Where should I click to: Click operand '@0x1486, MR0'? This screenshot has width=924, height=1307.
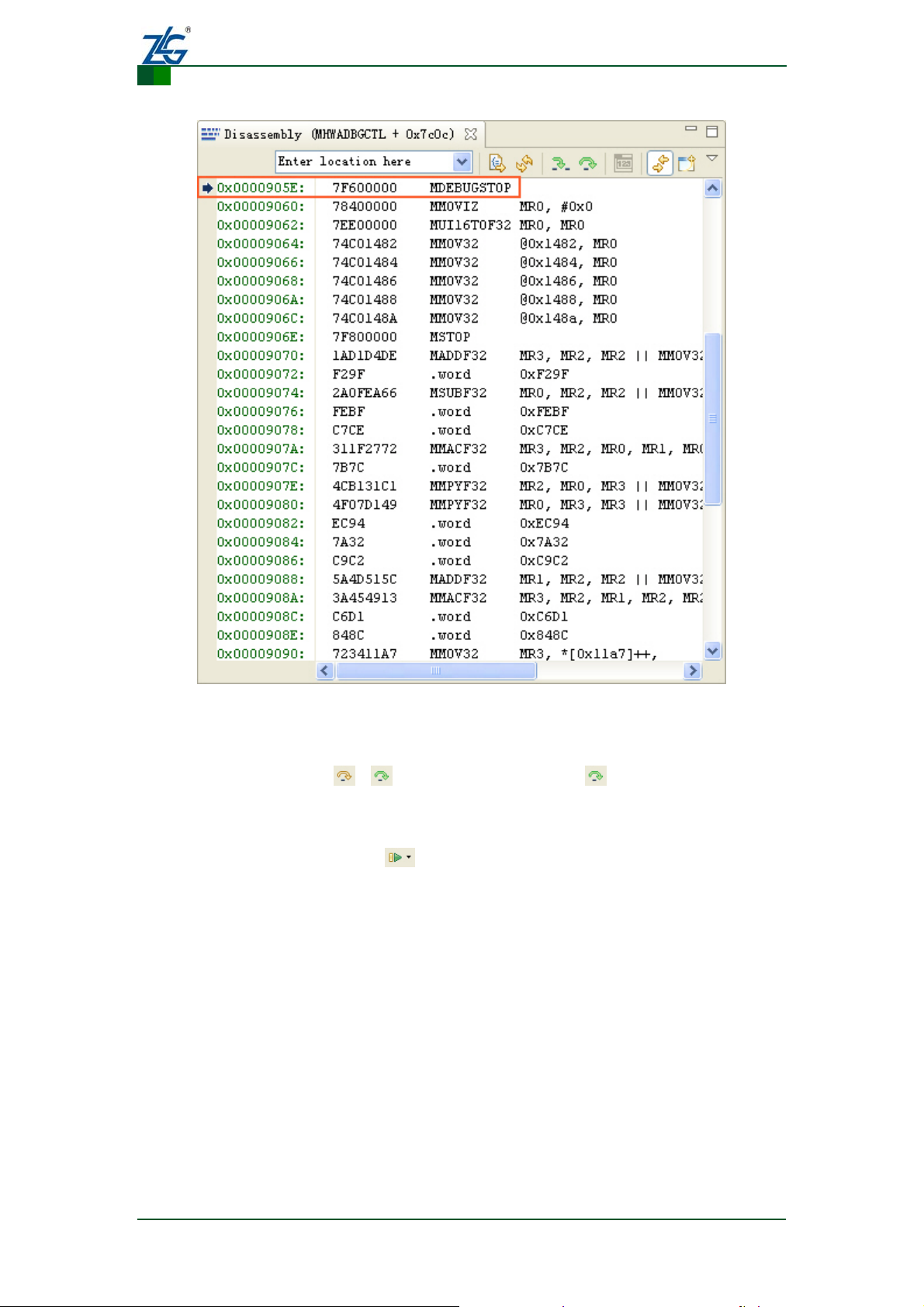pyautogui.click(x=569, y=281)
